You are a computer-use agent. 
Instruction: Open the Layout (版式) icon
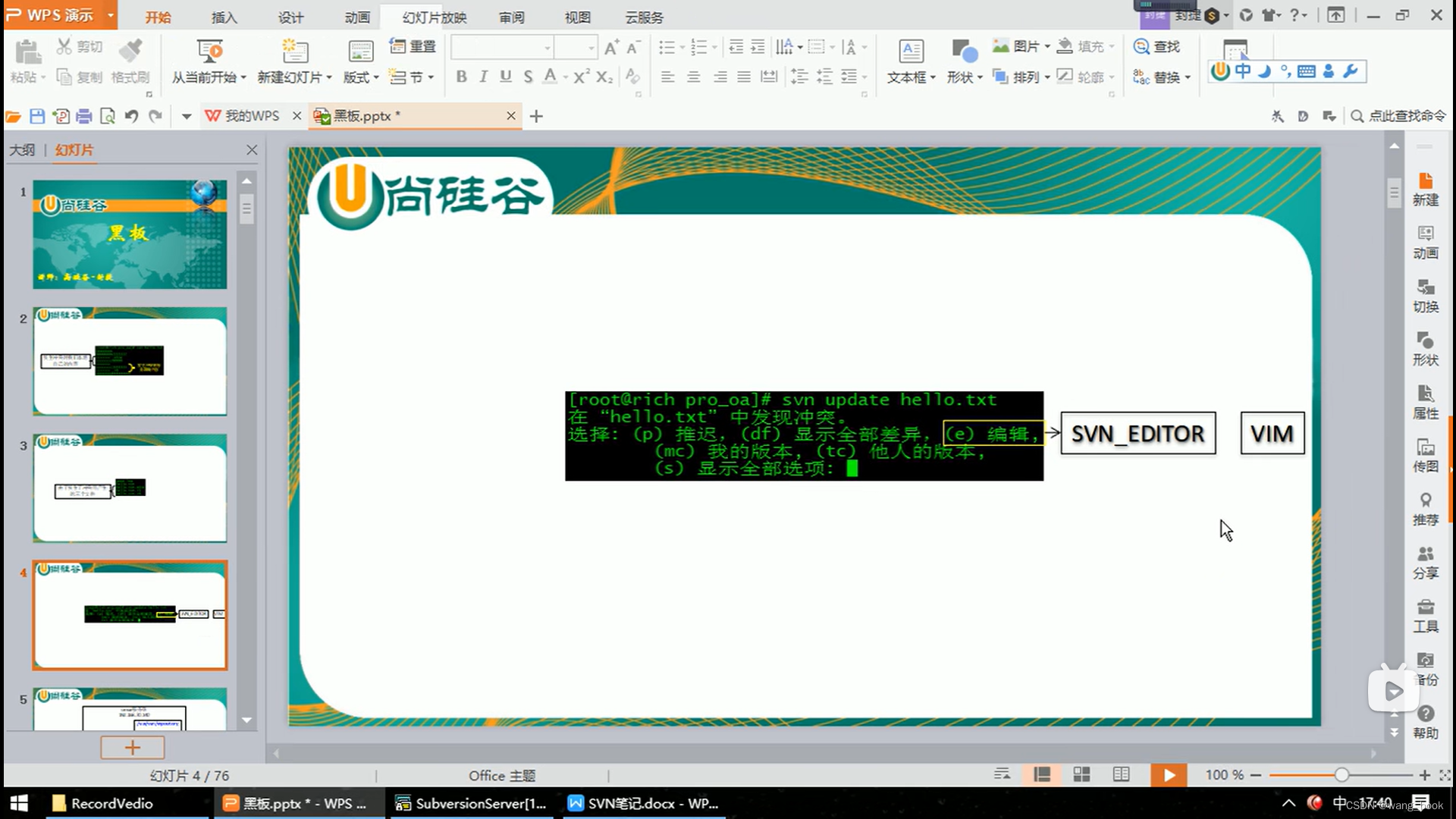tap(361, 51)
